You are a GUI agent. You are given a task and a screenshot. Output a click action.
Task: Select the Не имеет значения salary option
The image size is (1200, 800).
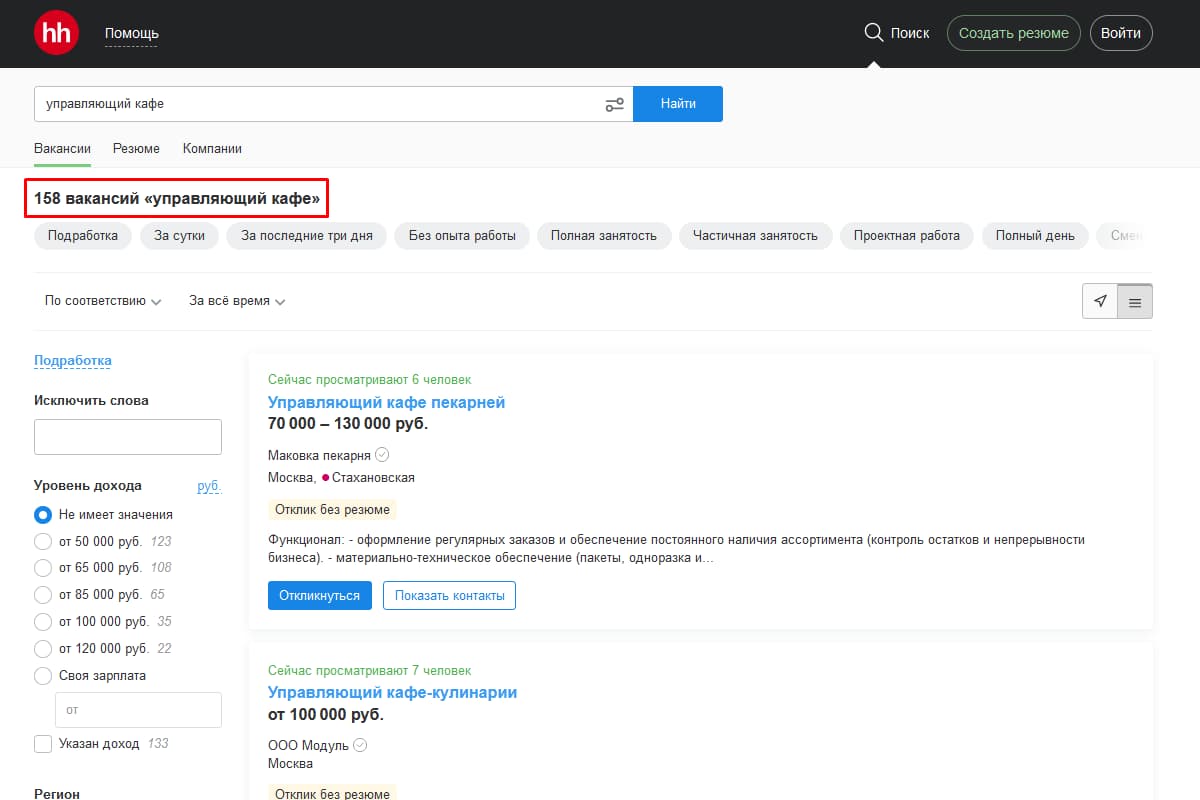pyautogui.click(x=42, y=514)
